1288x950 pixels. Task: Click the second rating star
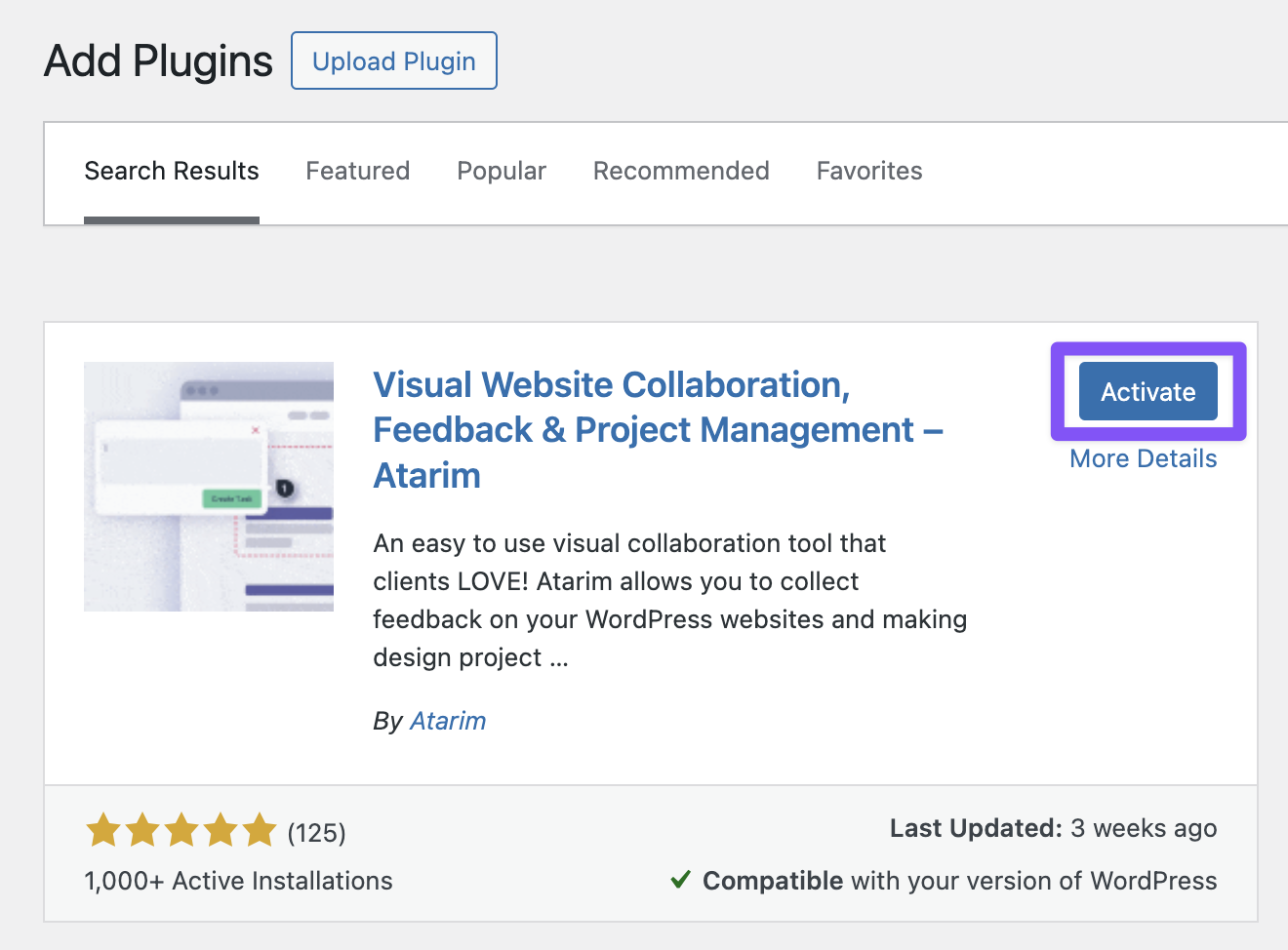142,831
